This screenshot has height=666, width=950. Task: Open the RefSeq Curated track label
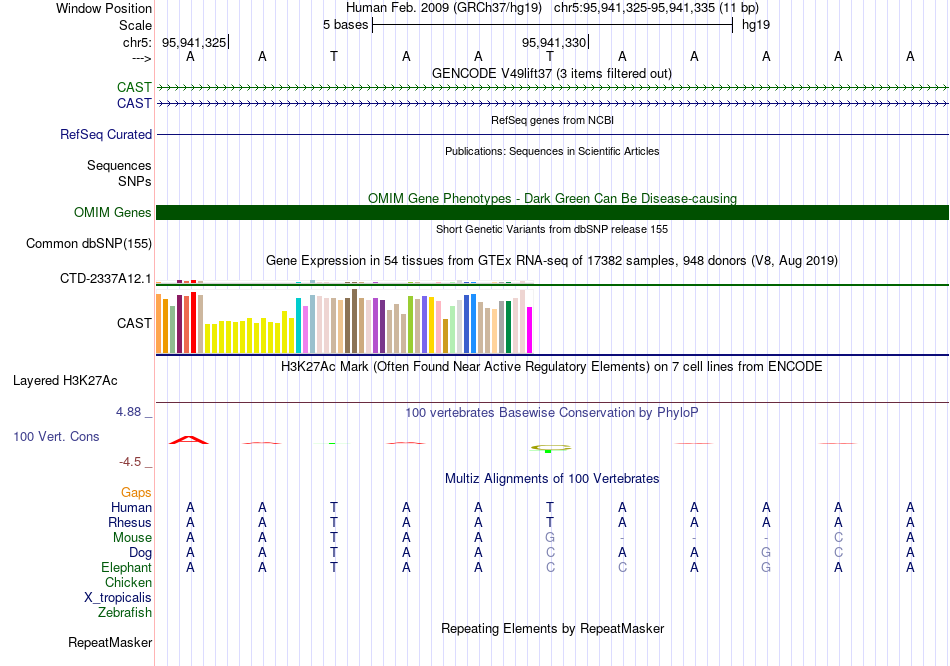click(106, 134)
